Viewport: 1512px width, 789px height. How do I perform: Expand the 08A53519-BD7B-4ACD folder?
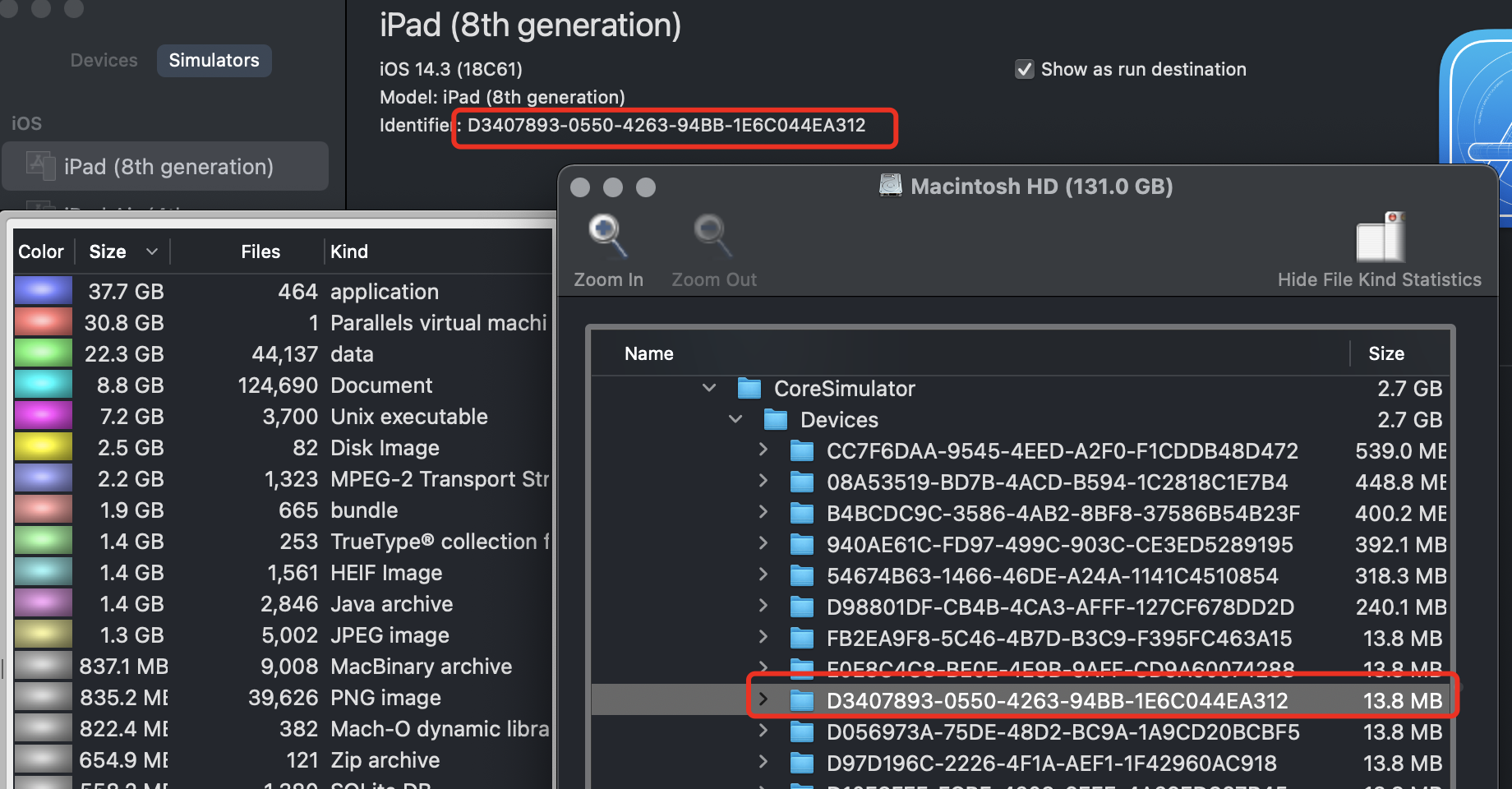tap(763, 481)
